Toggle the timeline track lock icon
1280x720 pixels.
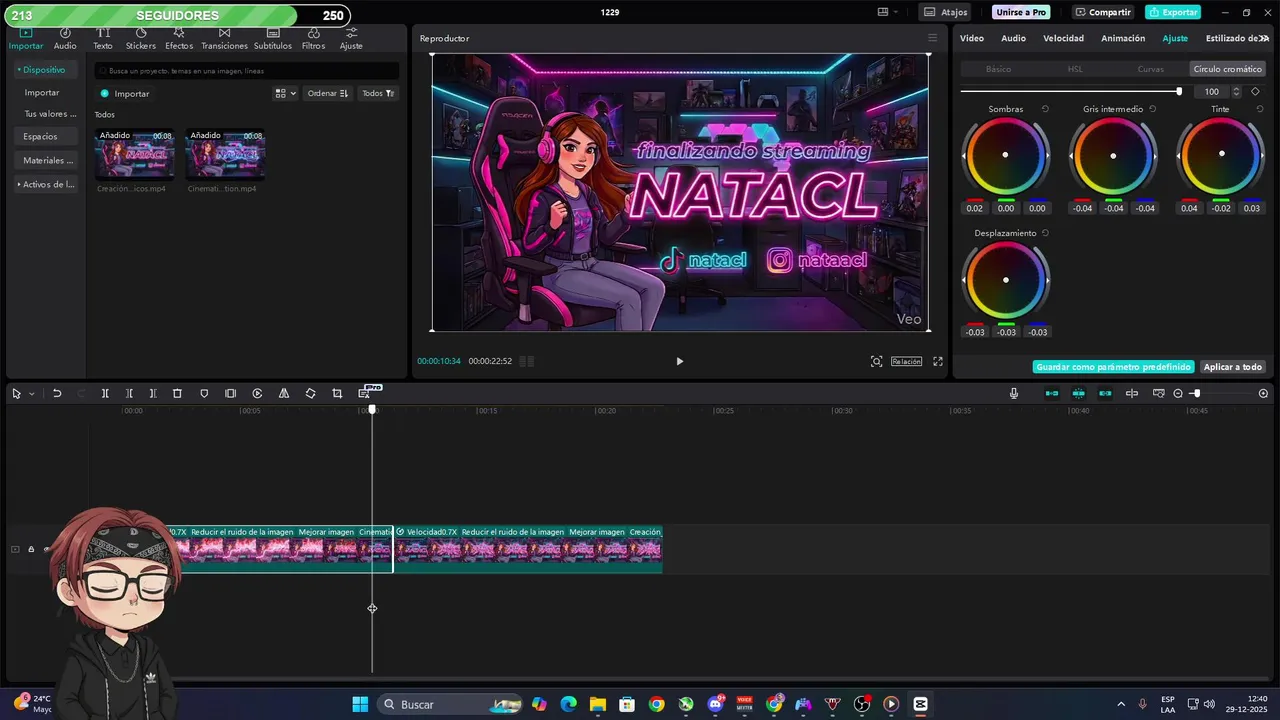pos(31,549)
